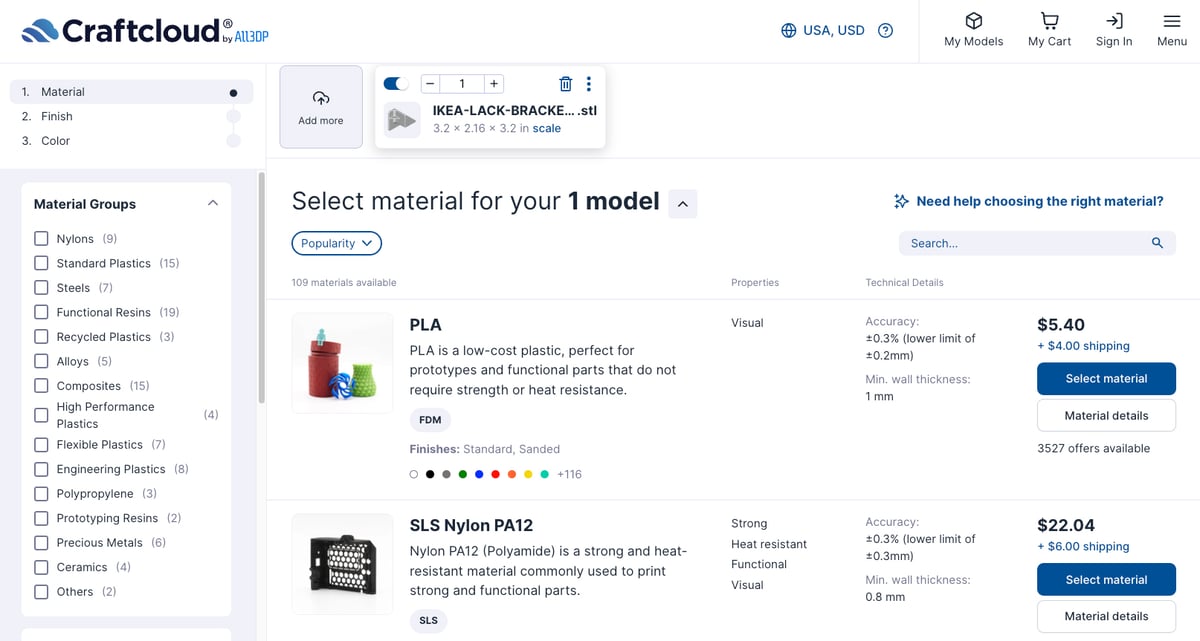Check the Standard Plastics checkbox
Image resolution: width=1200 pixels, height=641 pixels.
pyautogui.click(x=41, y=263)
